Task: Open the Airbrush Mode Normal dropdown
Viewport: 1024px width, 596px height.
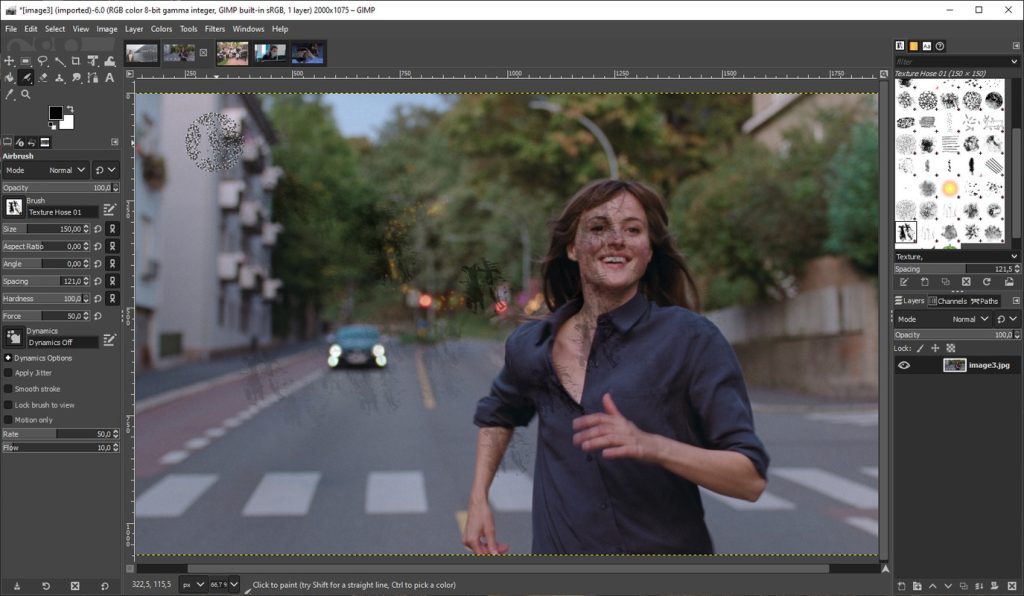Action: point(45,170)
